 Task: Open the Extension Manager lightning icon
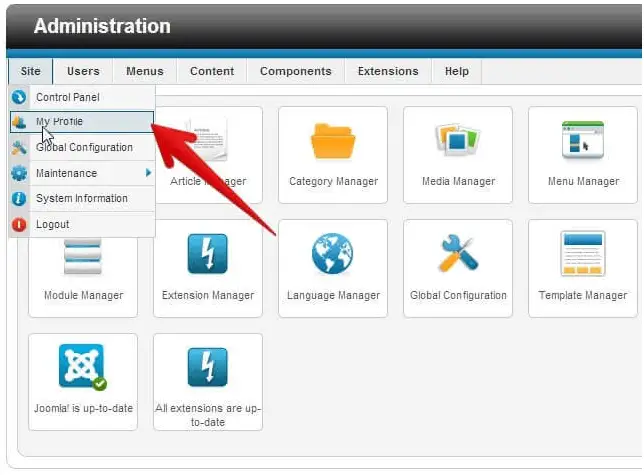coord(207,254)
